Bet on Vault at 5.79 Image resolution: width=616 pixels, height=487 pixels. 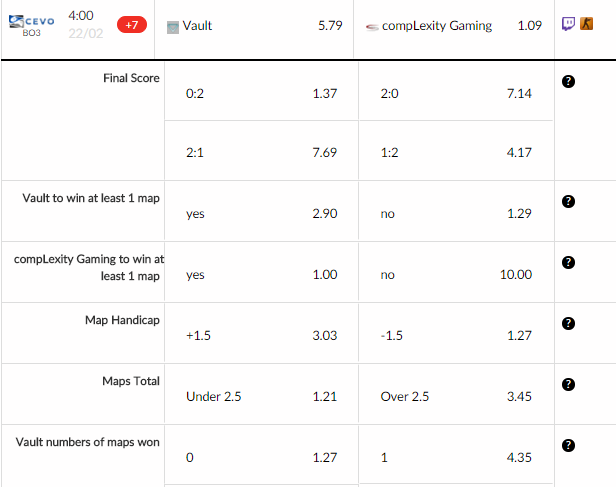coord(254,26)
